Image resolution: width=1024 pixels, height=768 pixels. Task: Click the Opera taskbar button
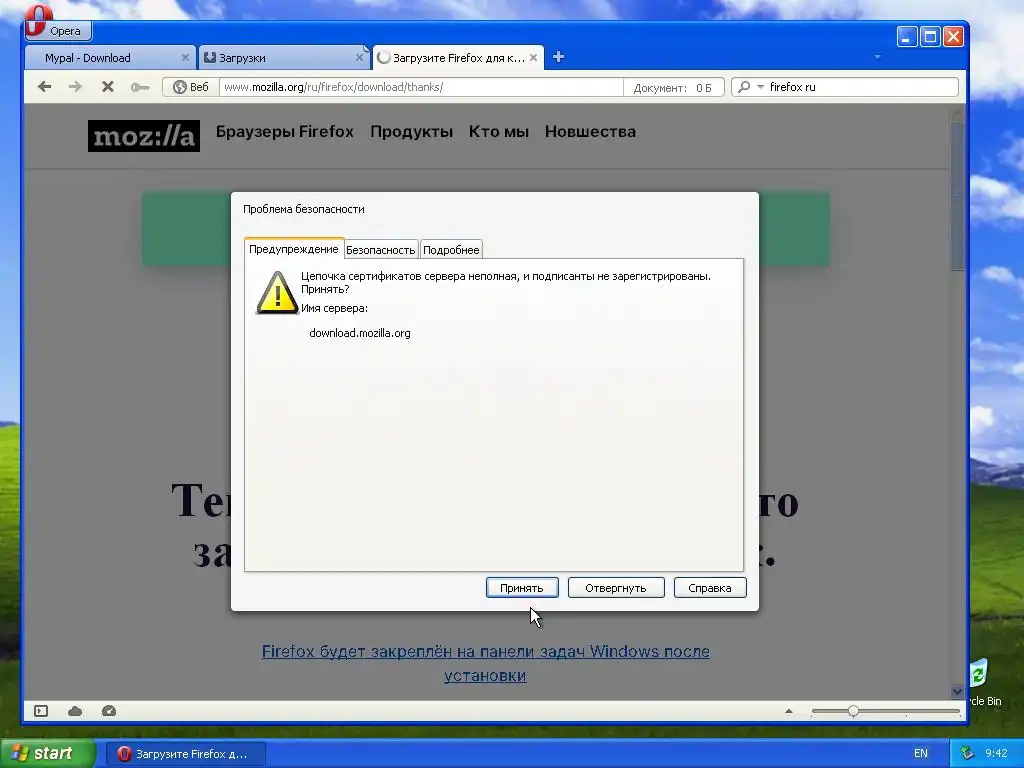pyautogui.click(x=186, y=754)
